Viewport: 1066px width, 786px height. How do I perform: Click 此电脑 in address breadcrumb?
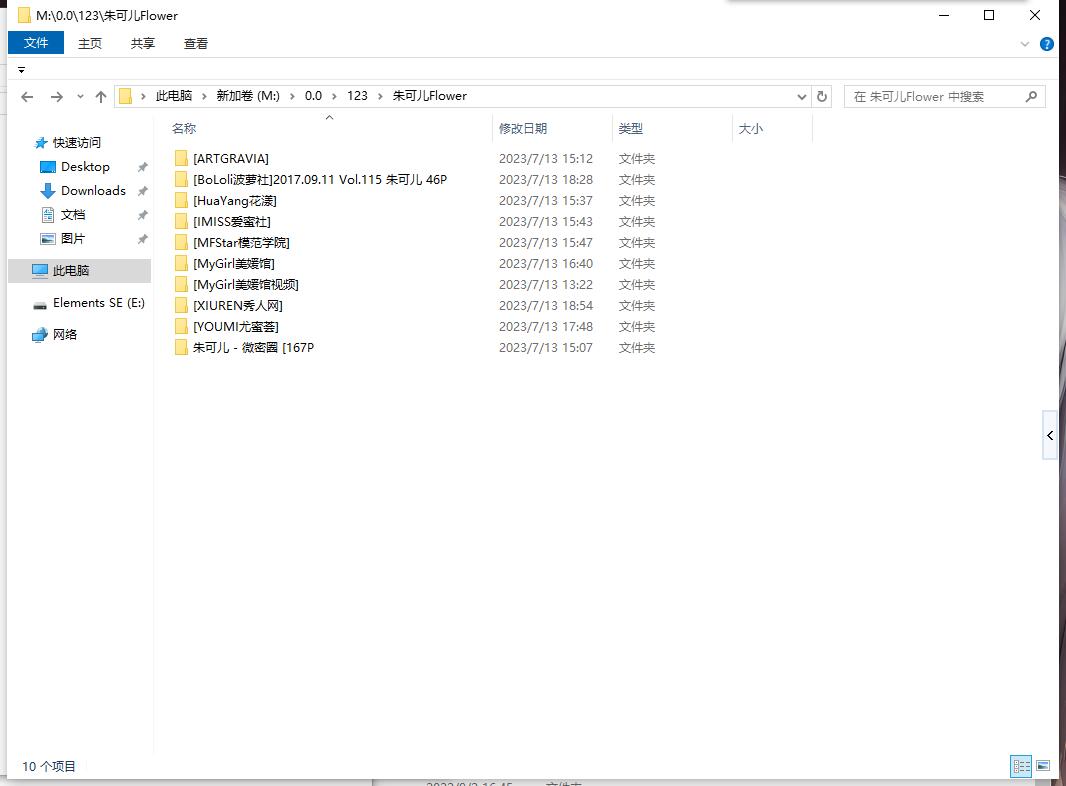tap(174, 96)
